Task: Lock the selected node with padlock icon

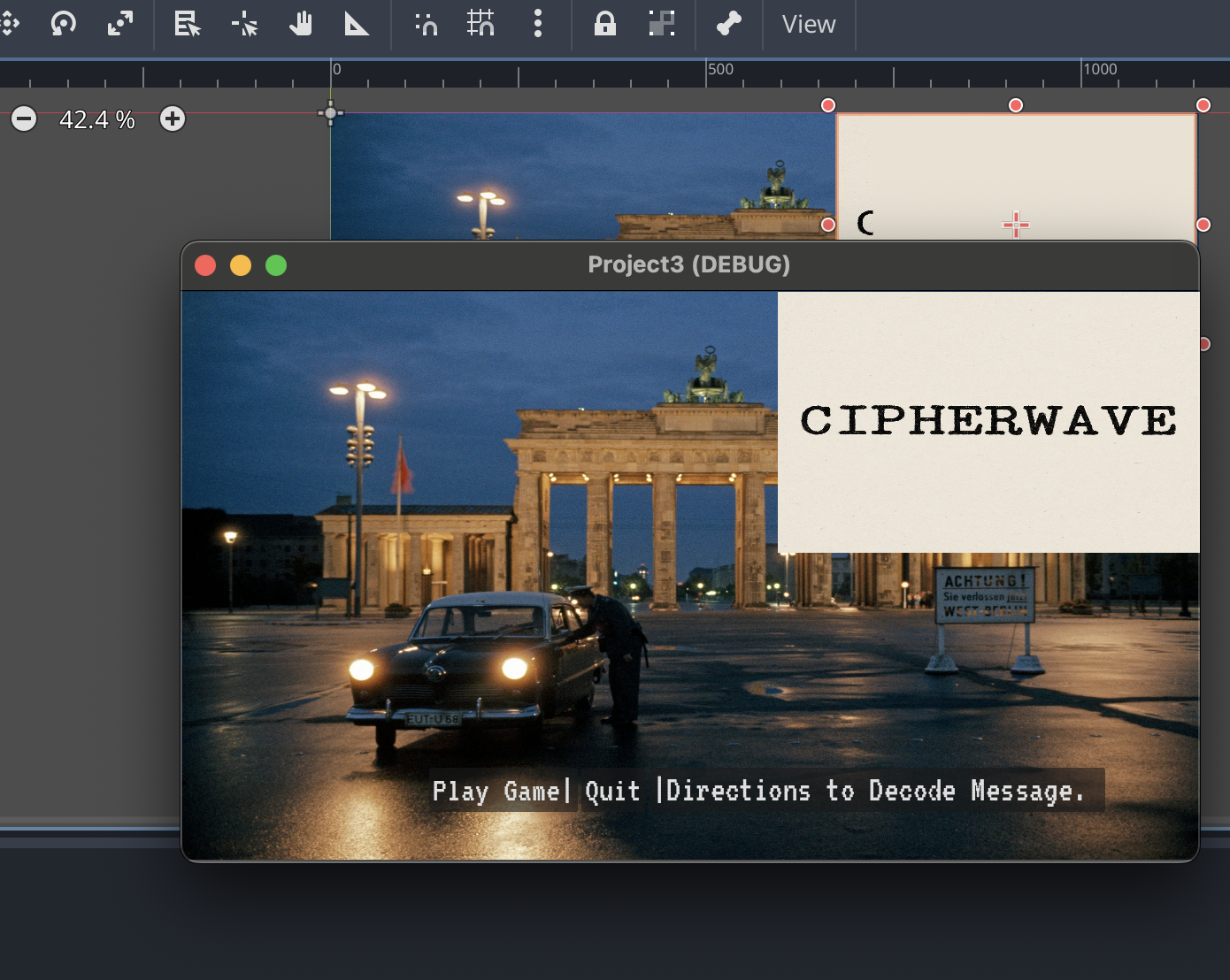Action: (x=605, y=24)
